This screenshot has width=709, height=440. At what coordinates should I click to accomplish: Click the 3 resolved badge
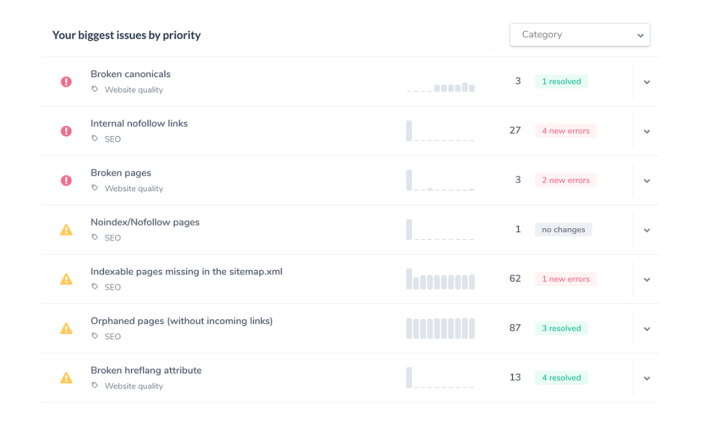point(561,328)
